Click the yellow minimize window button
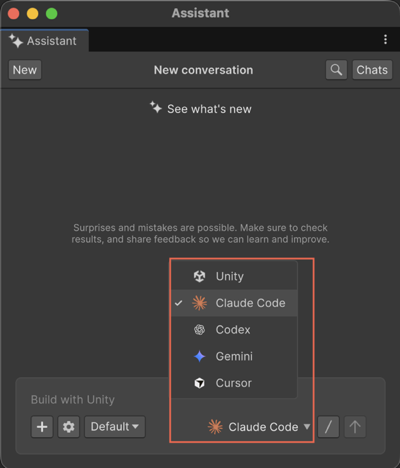 (33, 14)
